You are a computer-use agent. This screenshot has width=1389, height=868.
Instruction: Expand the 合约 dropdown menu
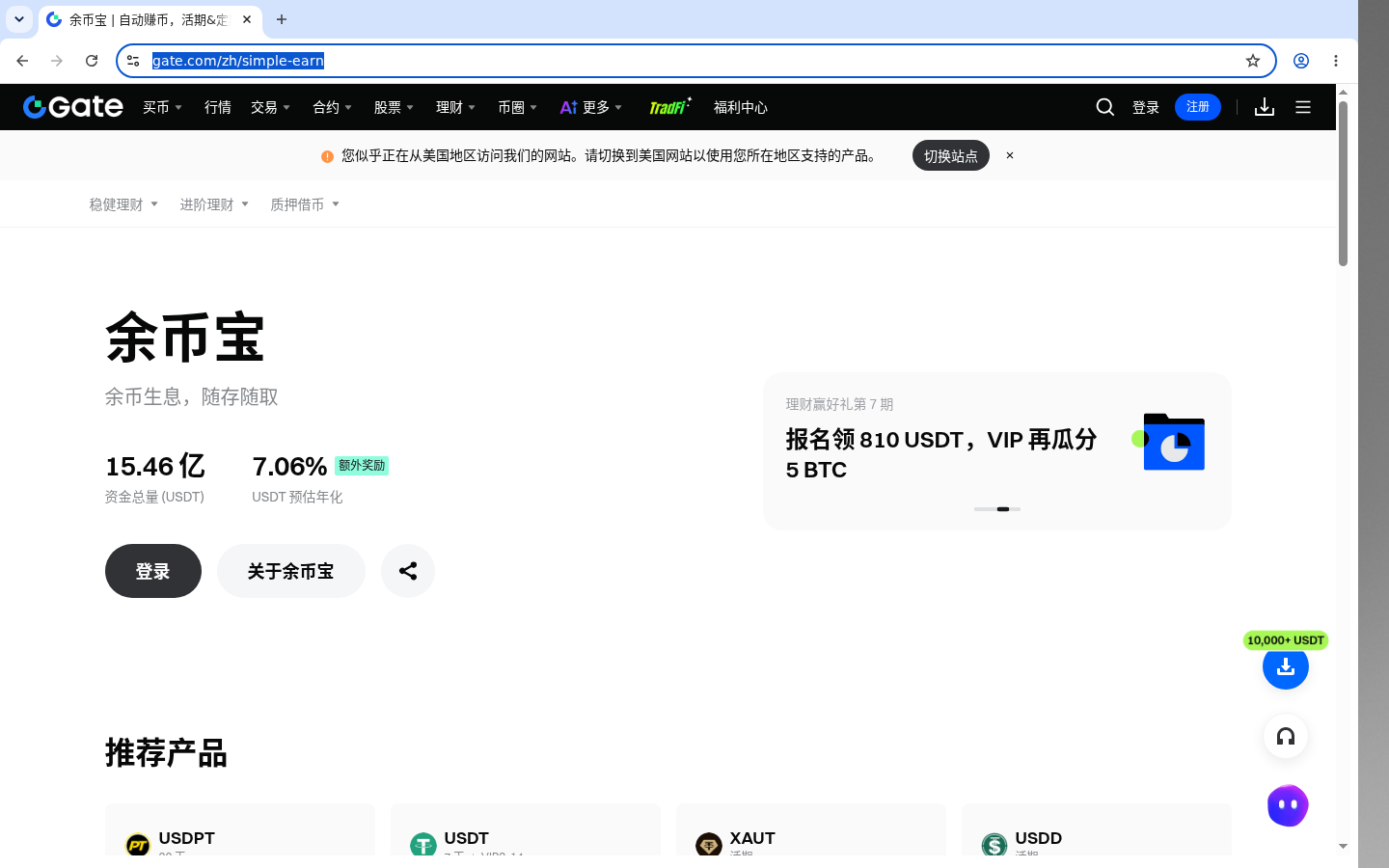click(x=332, y=107)
